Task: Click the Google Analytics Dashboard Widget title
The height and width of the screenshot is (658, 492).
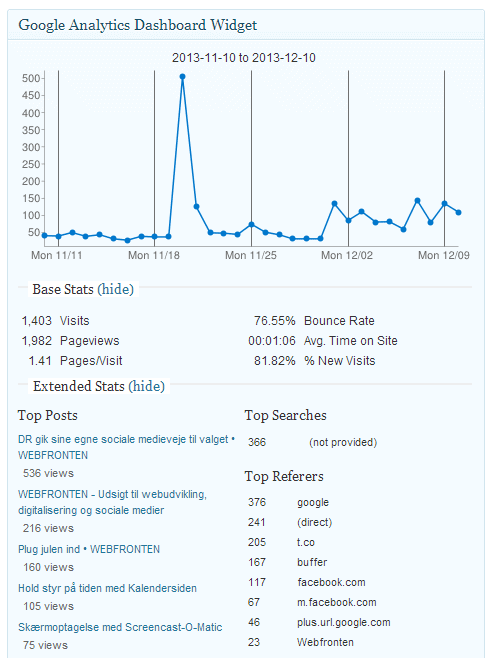Action: pos(138,25)
